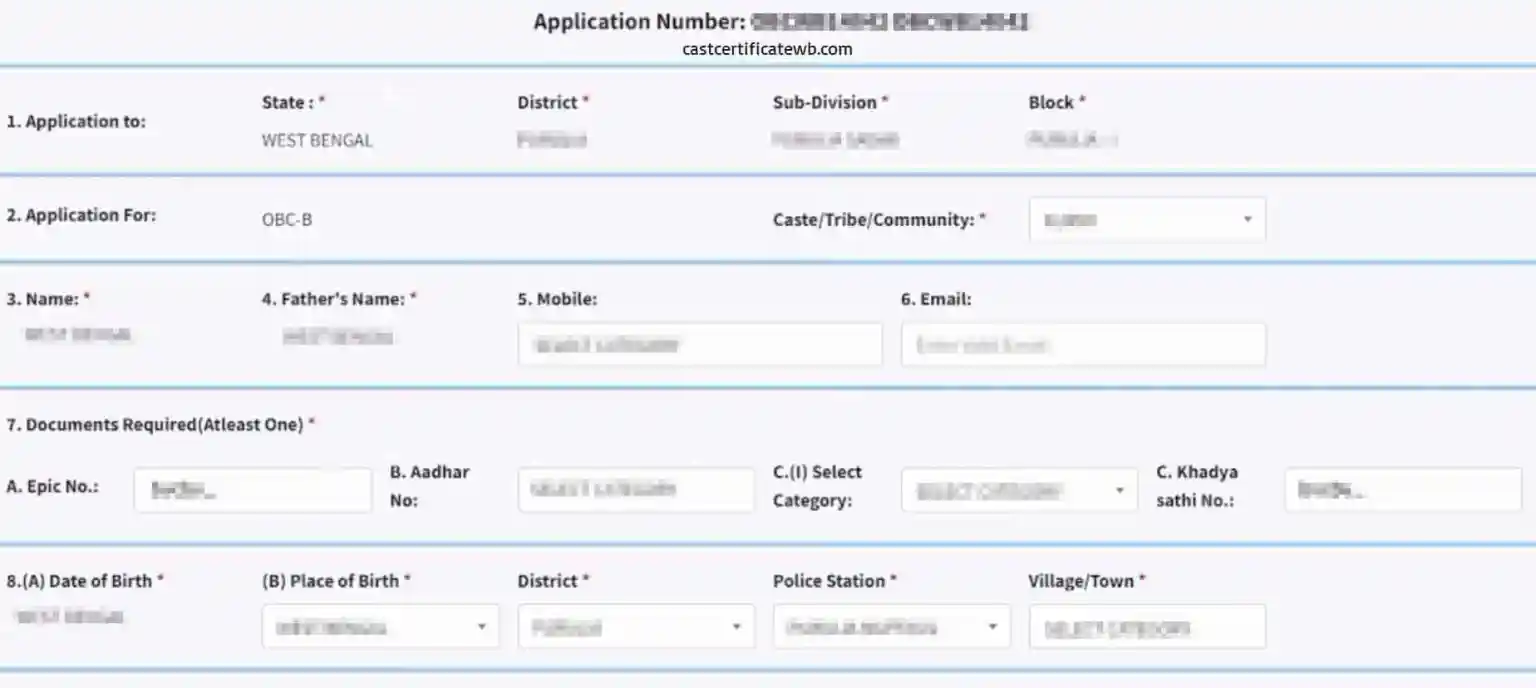The image size is (1536, 688).
Task: Click the Aadhar No input field
Action: click(636, 489)
